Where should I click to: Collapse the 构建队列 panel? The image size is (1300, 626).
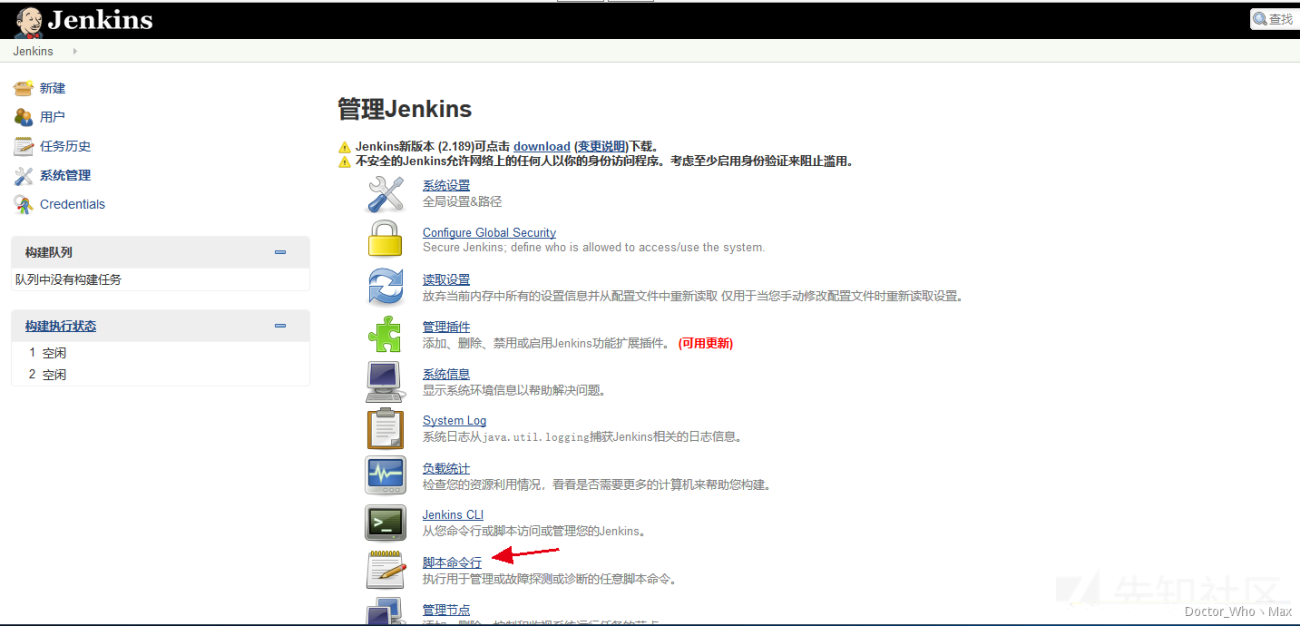280,253
